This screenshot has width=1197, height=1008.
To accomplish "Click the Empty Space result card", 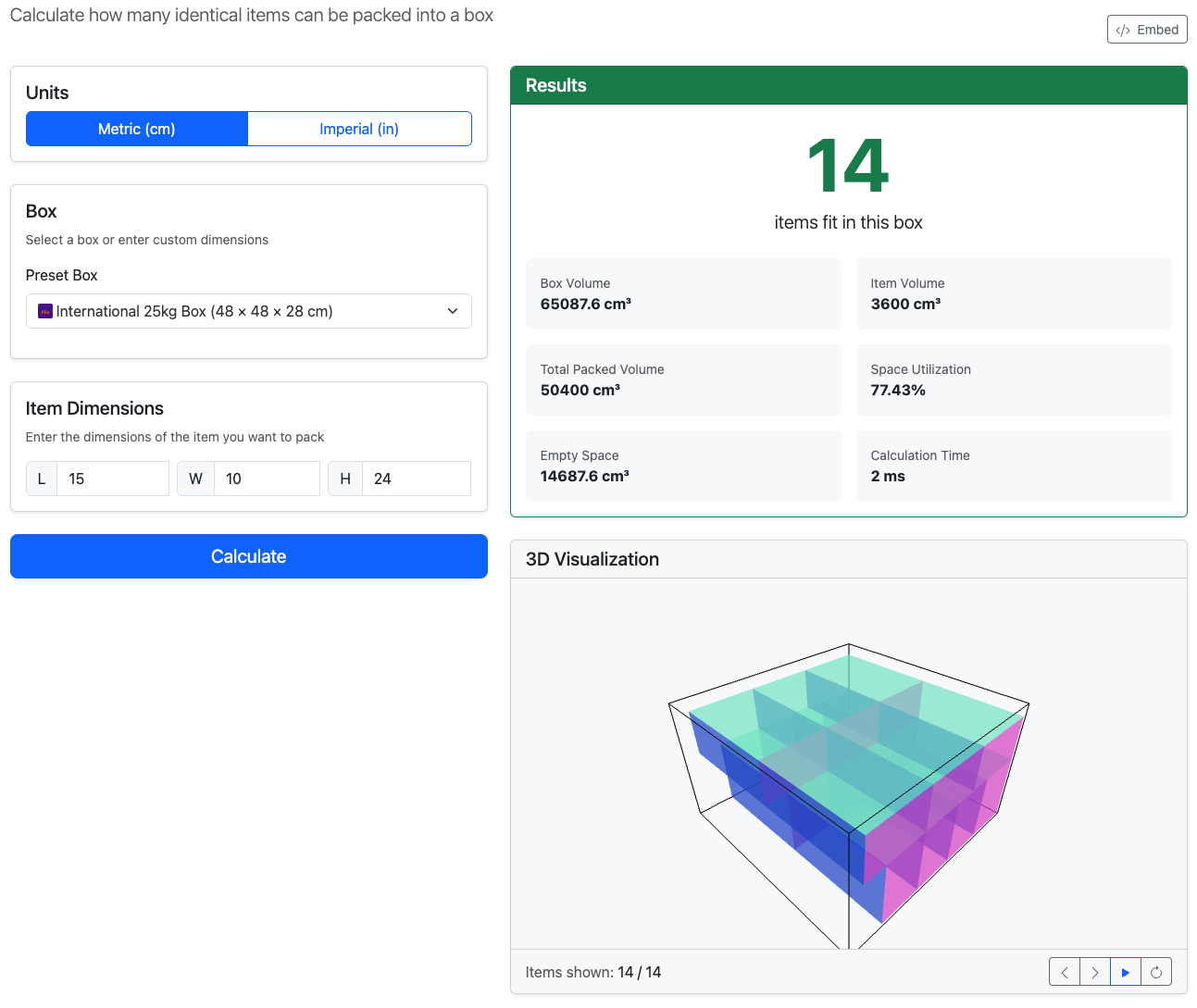I will pos(683,466).
